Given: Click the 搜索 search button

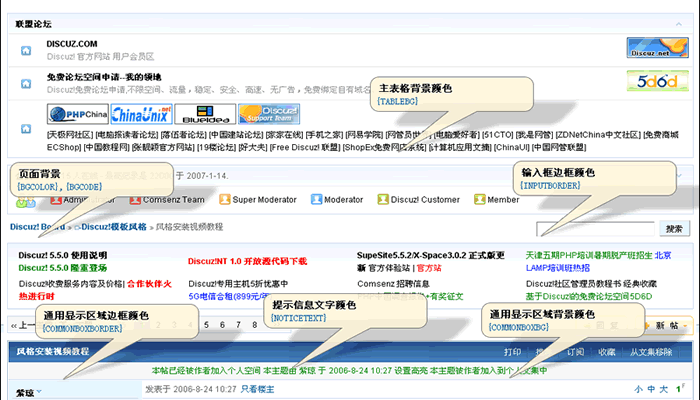Looking at the screenshot, I should (x=674, y=228).
